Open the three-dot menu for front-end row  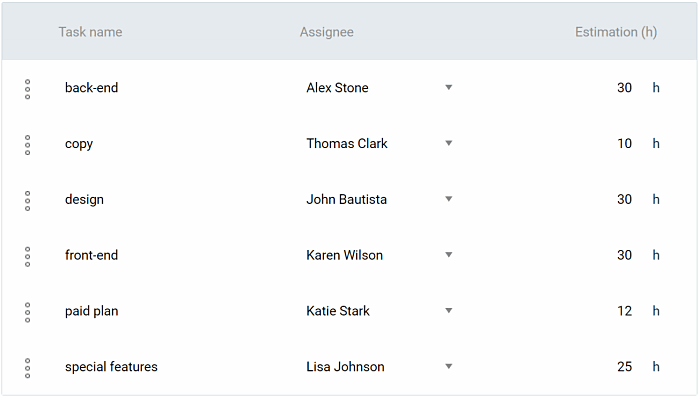coord(28,257)
